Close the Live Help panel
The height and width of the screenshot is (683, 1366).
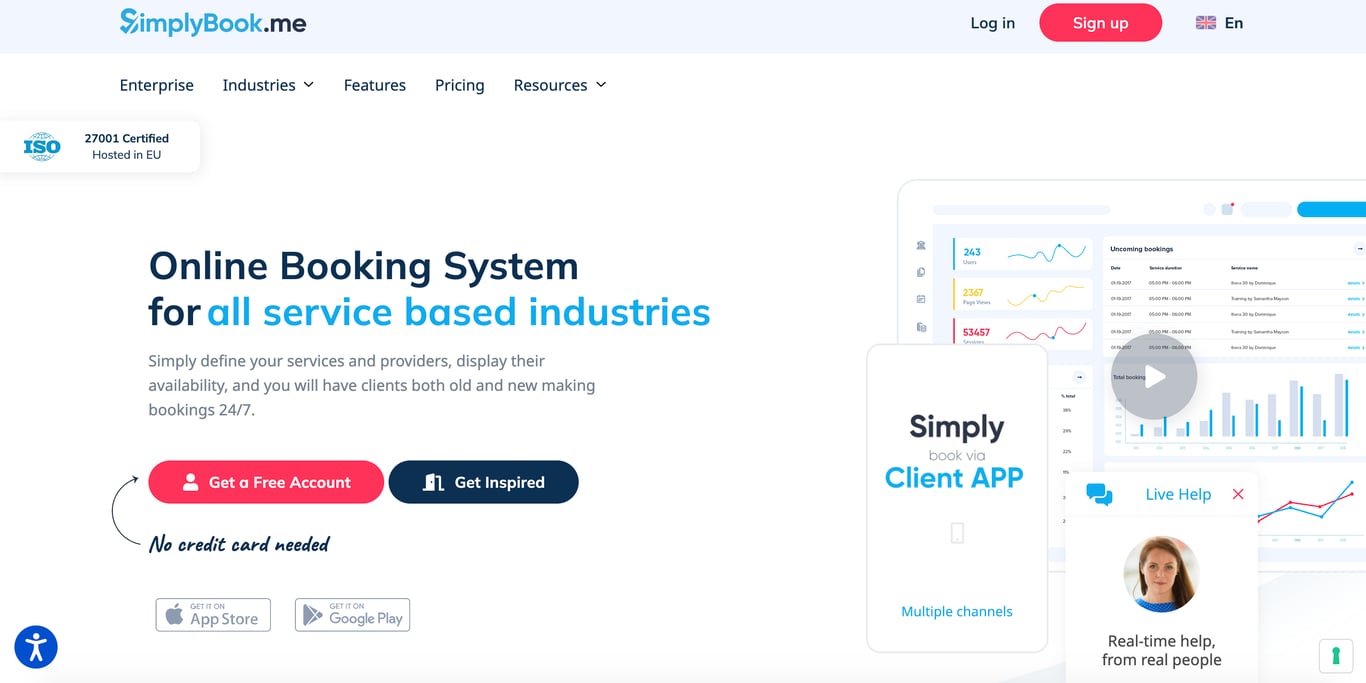[x=1238, y=494]
